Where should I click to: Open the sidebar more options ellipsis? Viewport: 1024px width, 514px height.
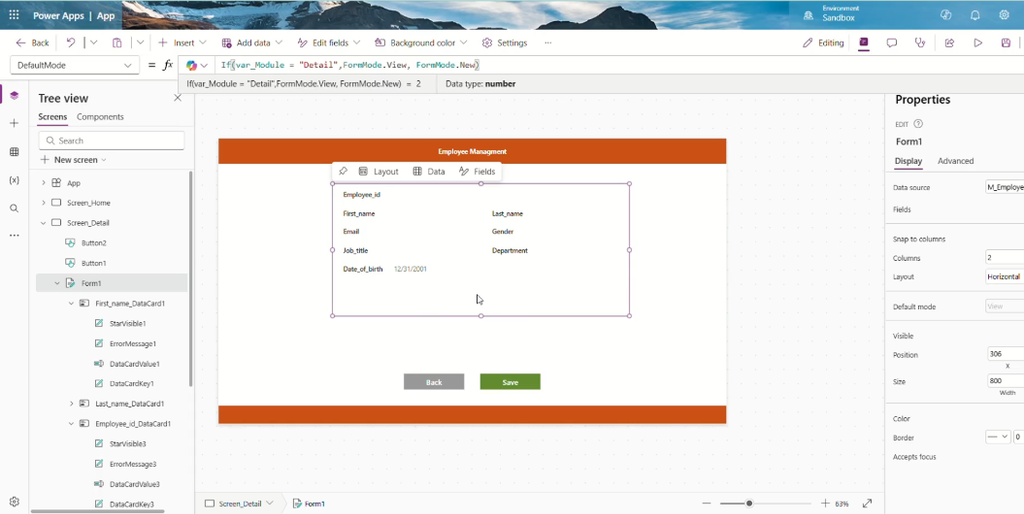tap(14, 235)
